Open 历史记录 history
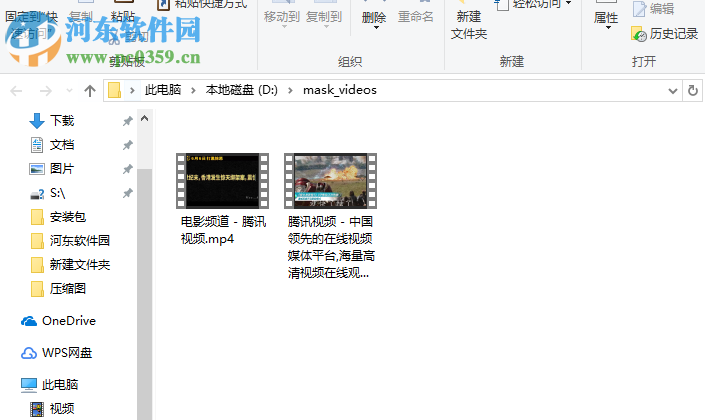Viewport: 705px width, 420px height. [665, 34]
